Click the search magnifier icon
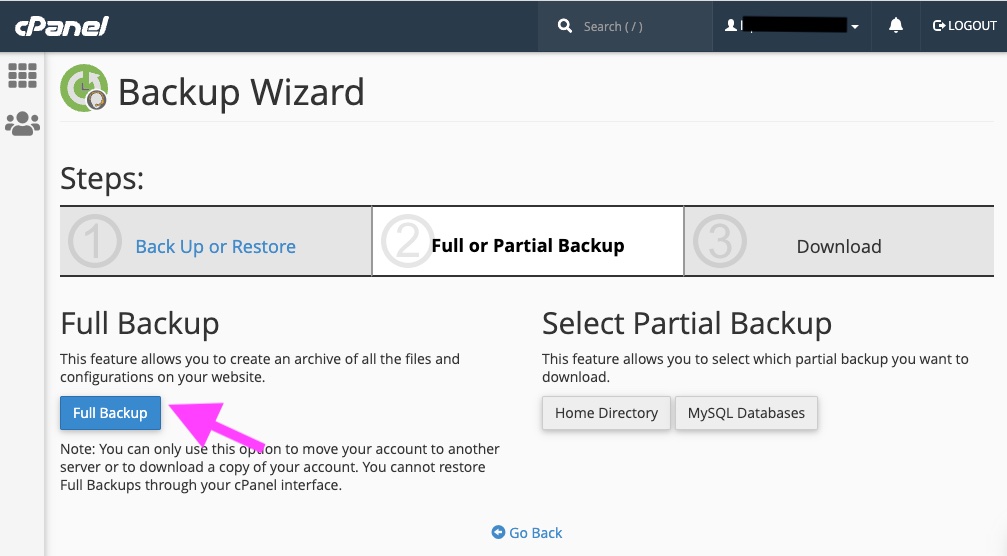This screenshot has width=1007, height=556. tap(565, 26)
